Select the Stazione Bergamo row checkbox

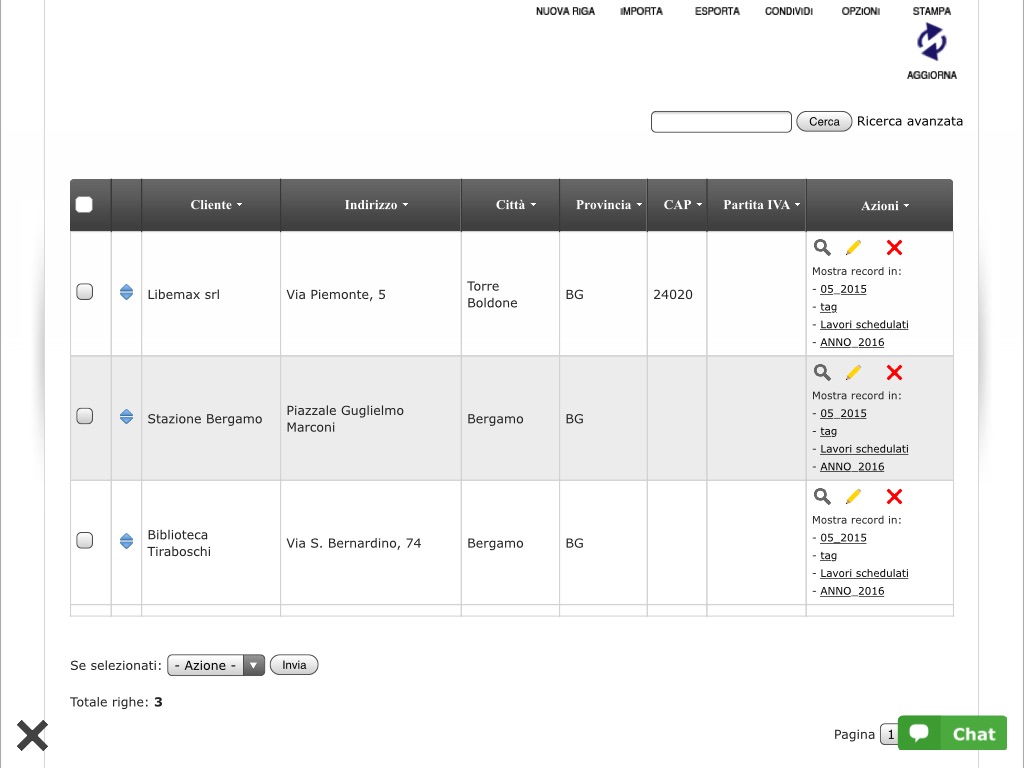(x=85, y=416)
